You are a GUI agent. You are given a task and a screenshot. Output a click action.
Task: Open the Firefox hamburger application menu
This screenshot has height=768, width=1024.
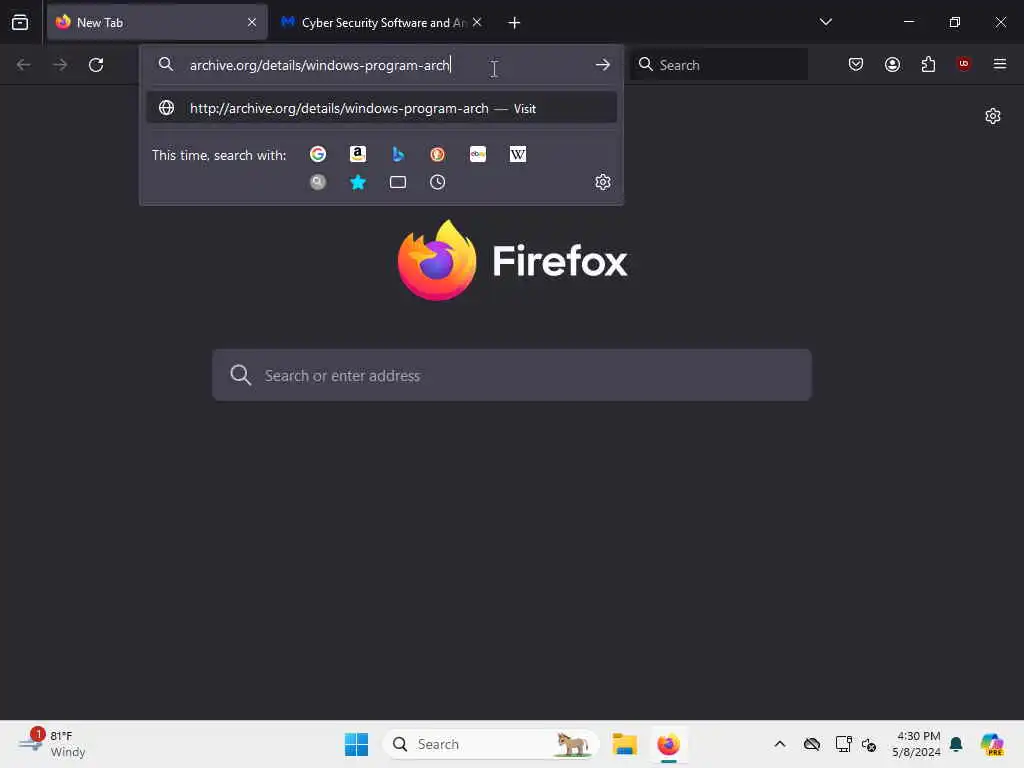(1000, 64)
